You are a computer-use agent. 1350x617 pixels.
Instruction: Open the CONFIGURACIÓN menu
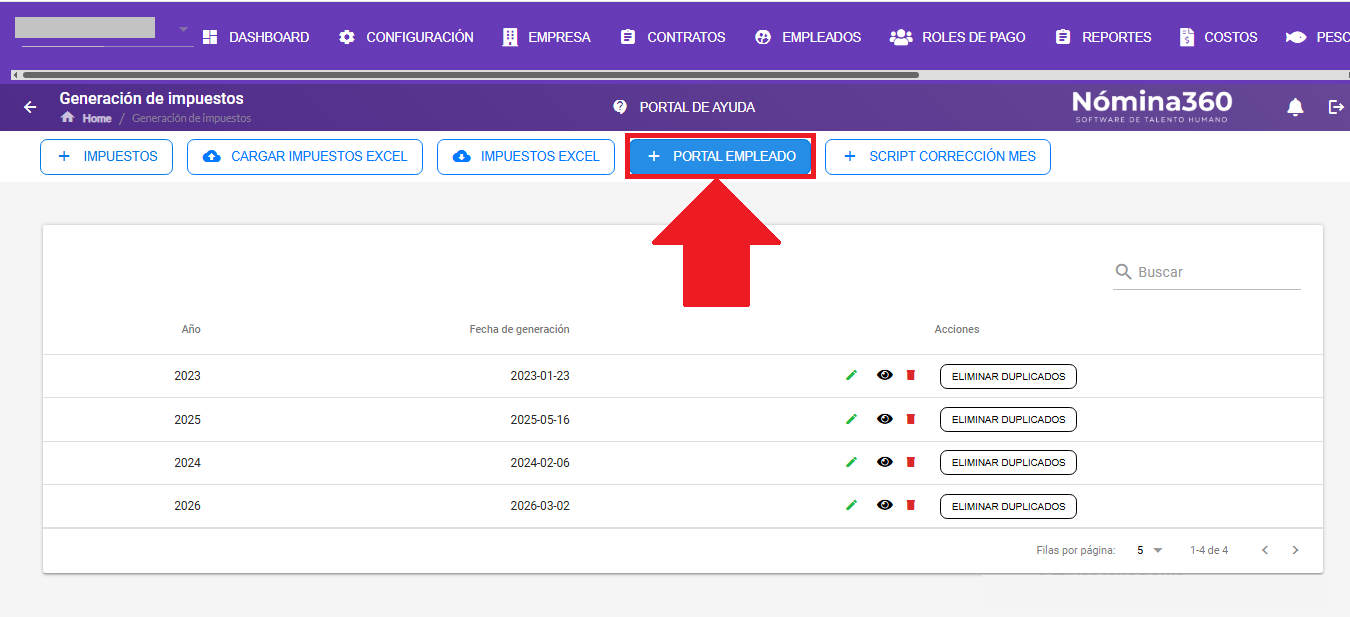[406, 37]
